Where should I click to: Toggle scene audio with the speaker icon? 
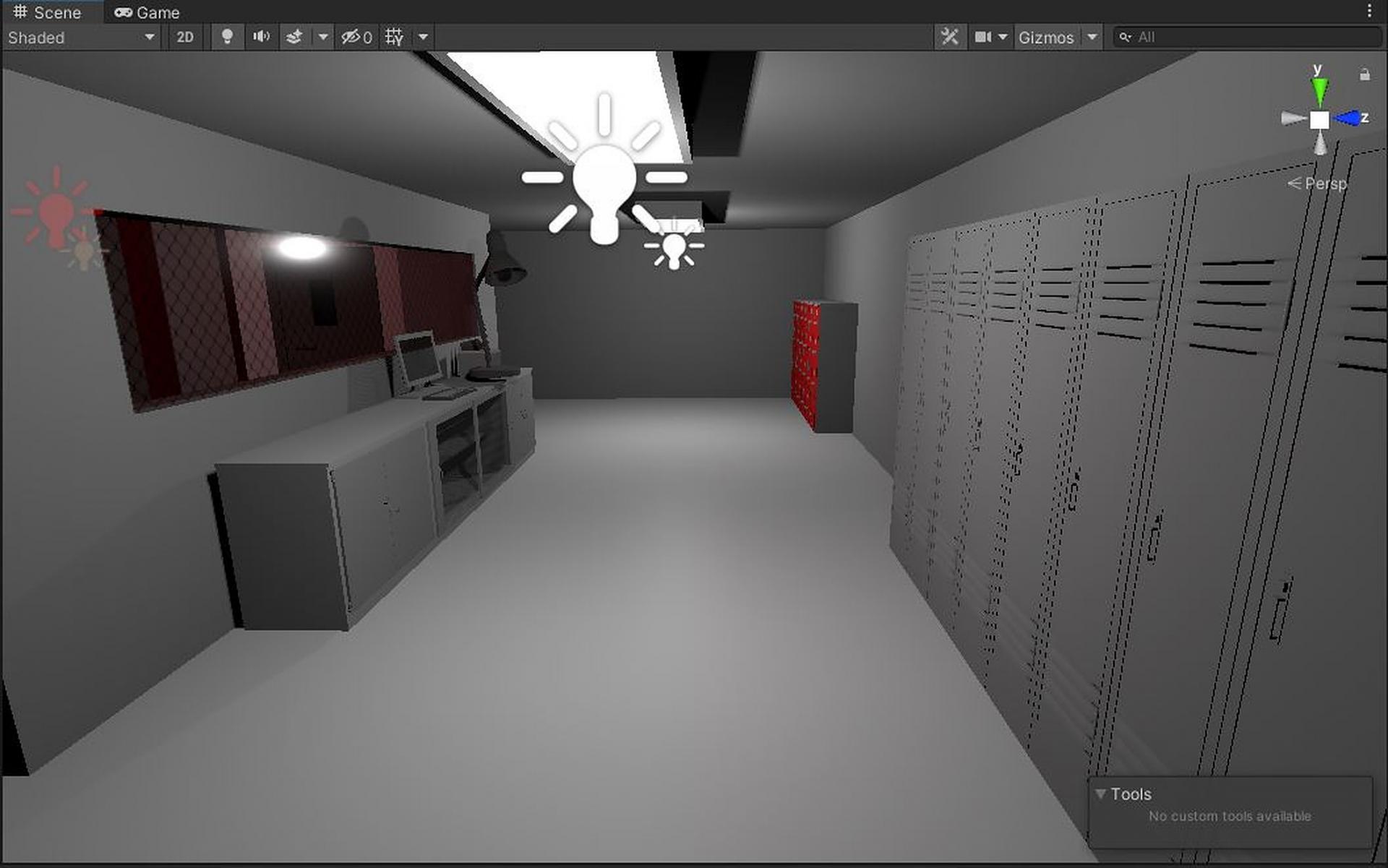pyautogui.click(x=261, y=37)
